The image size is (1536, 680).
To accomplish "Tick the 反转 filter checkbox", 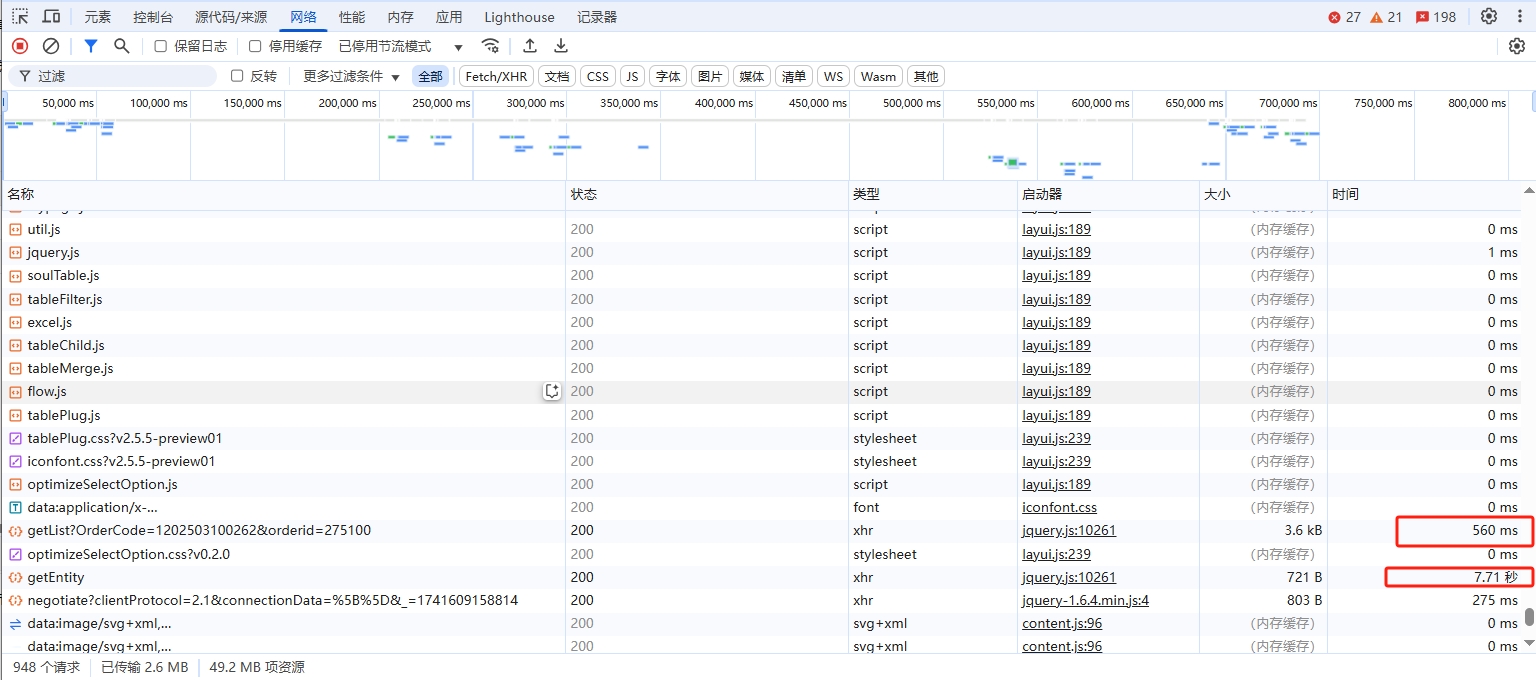I will 237,76.
